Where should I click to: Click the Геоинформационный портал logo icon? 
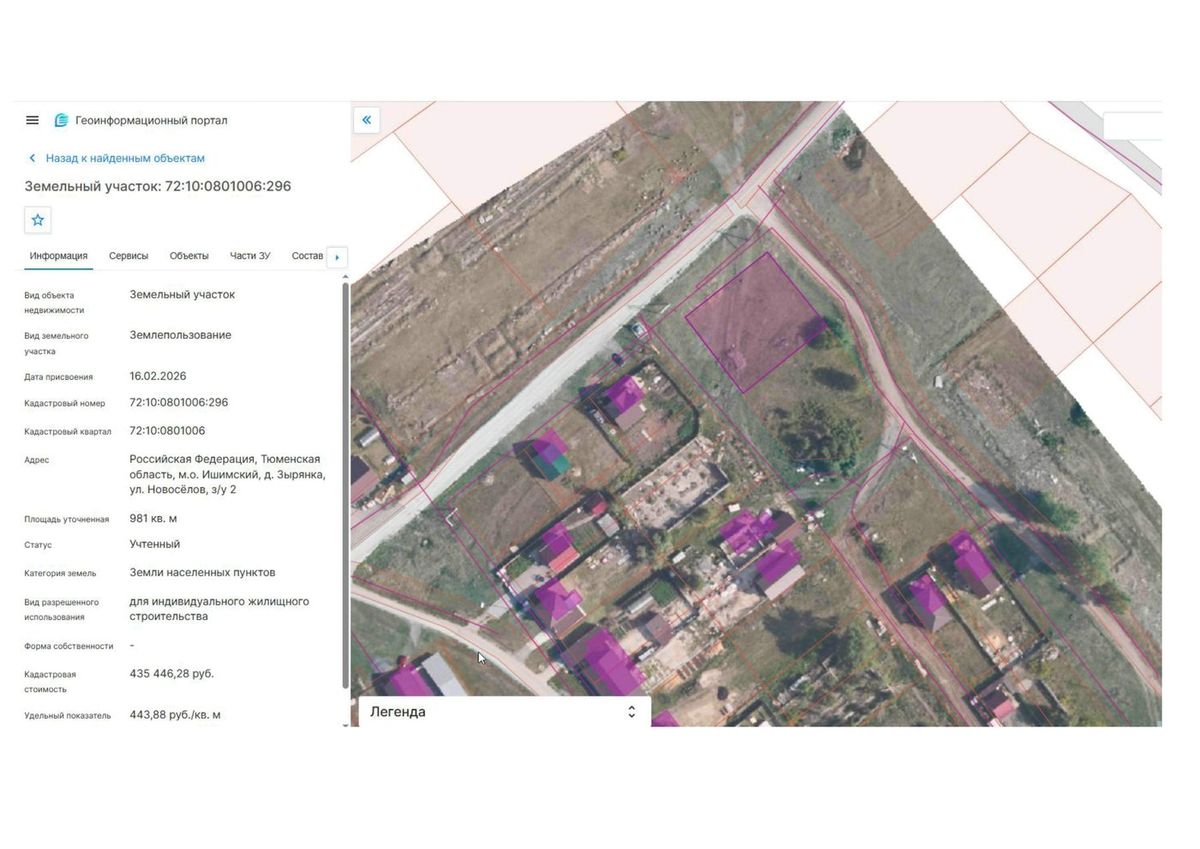click(61, 120)
